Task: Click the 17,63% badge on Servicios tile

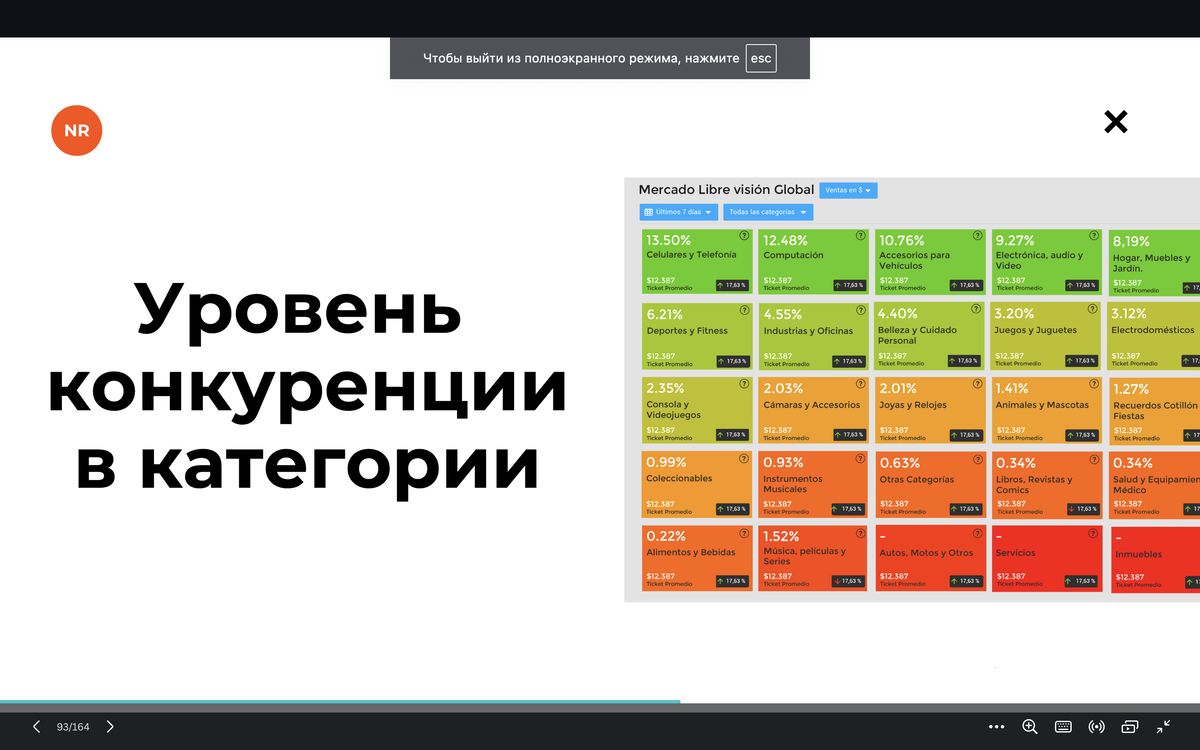Action: click(x=1081, y=581)
